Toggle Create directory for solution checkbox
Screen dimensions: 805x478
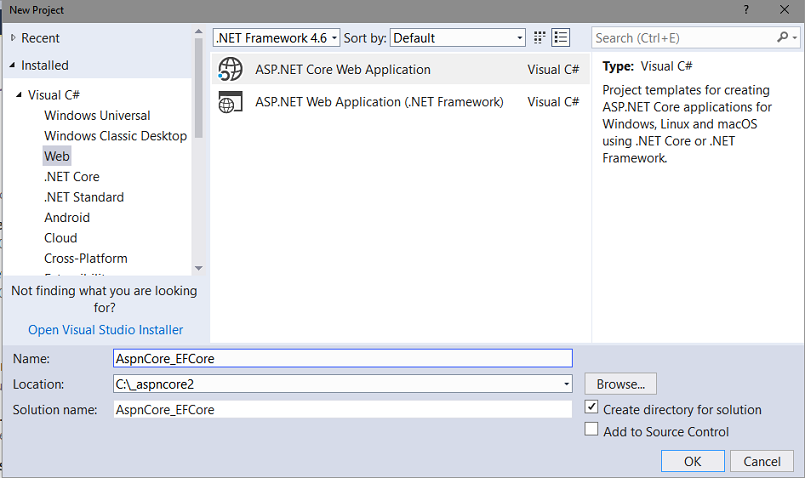591,407
